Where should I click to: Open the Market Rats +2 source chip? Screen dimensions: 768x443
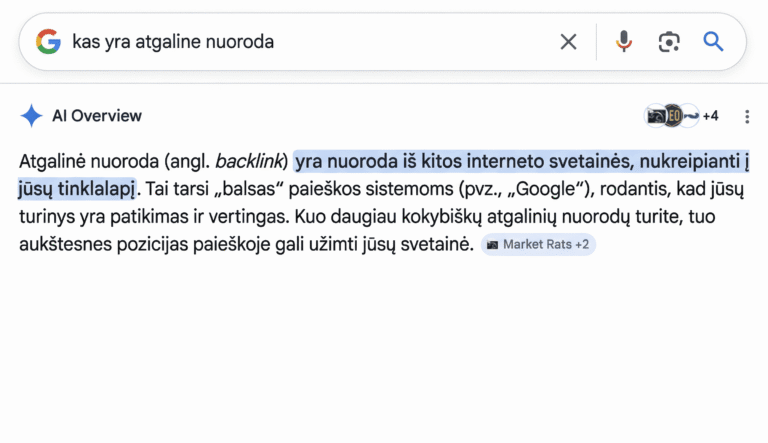click(x=538, y=244)
